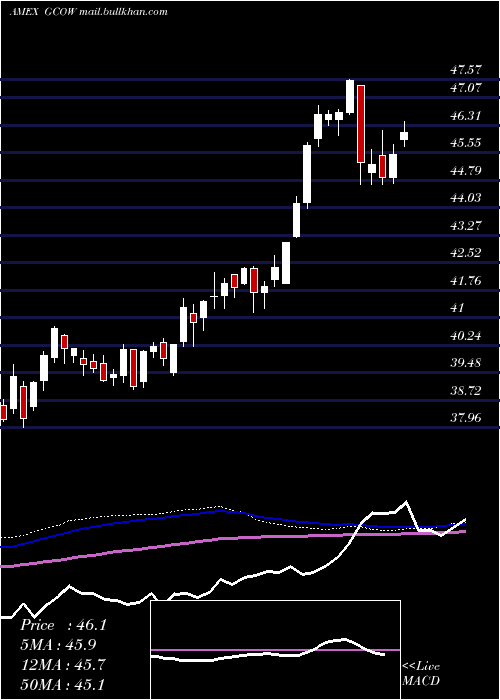500x700 pixels.
Task: Click the 46.31 price axis label
Action: [x=466, y=116]
